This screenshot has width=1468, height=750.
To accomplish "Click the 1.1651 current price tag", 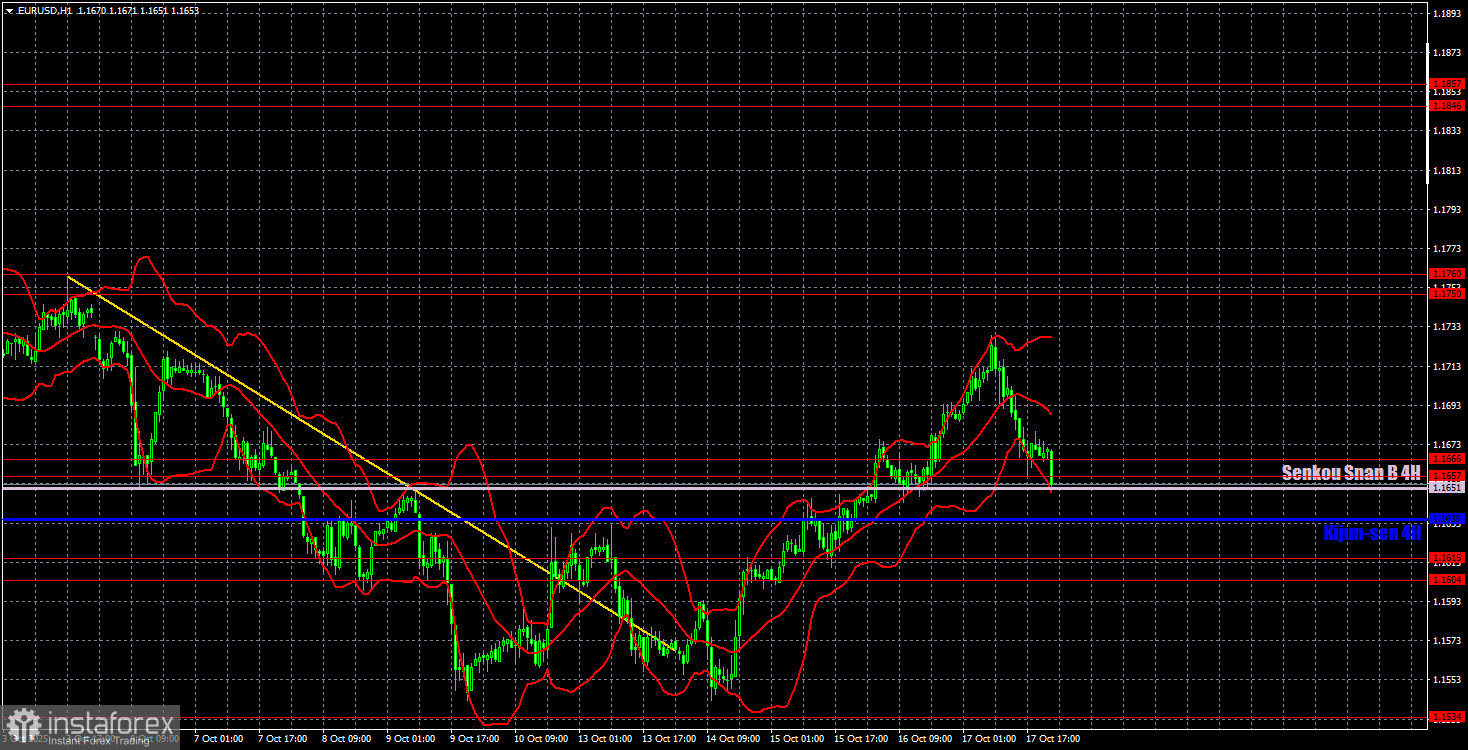I will (1447, 488).
